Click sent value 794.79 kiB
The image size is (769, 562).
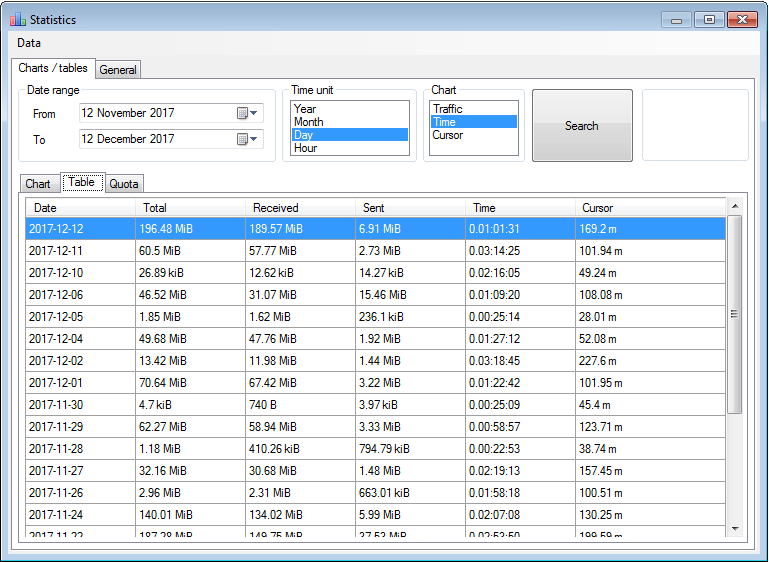(410, 449)
